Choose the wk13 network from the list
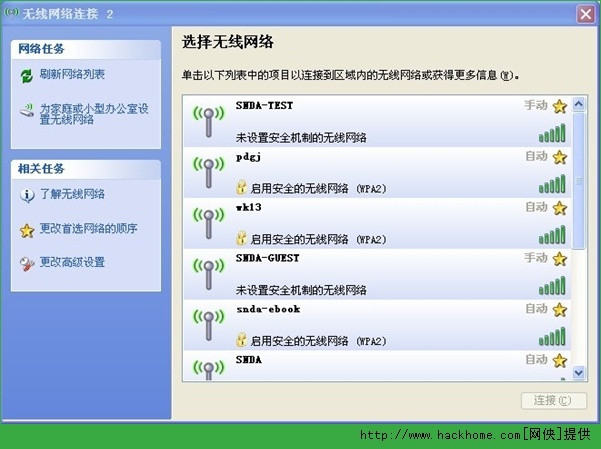Screen dimensions: 601x449 pyautogui.click(x=380, y=222)
